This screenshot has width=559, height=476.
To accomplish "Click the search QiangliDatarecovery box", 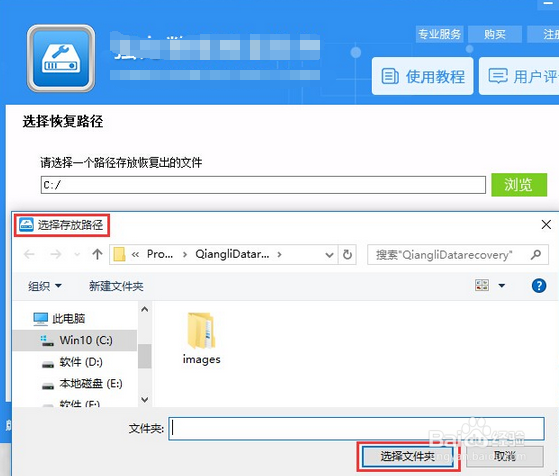I will tap(458, 255).
